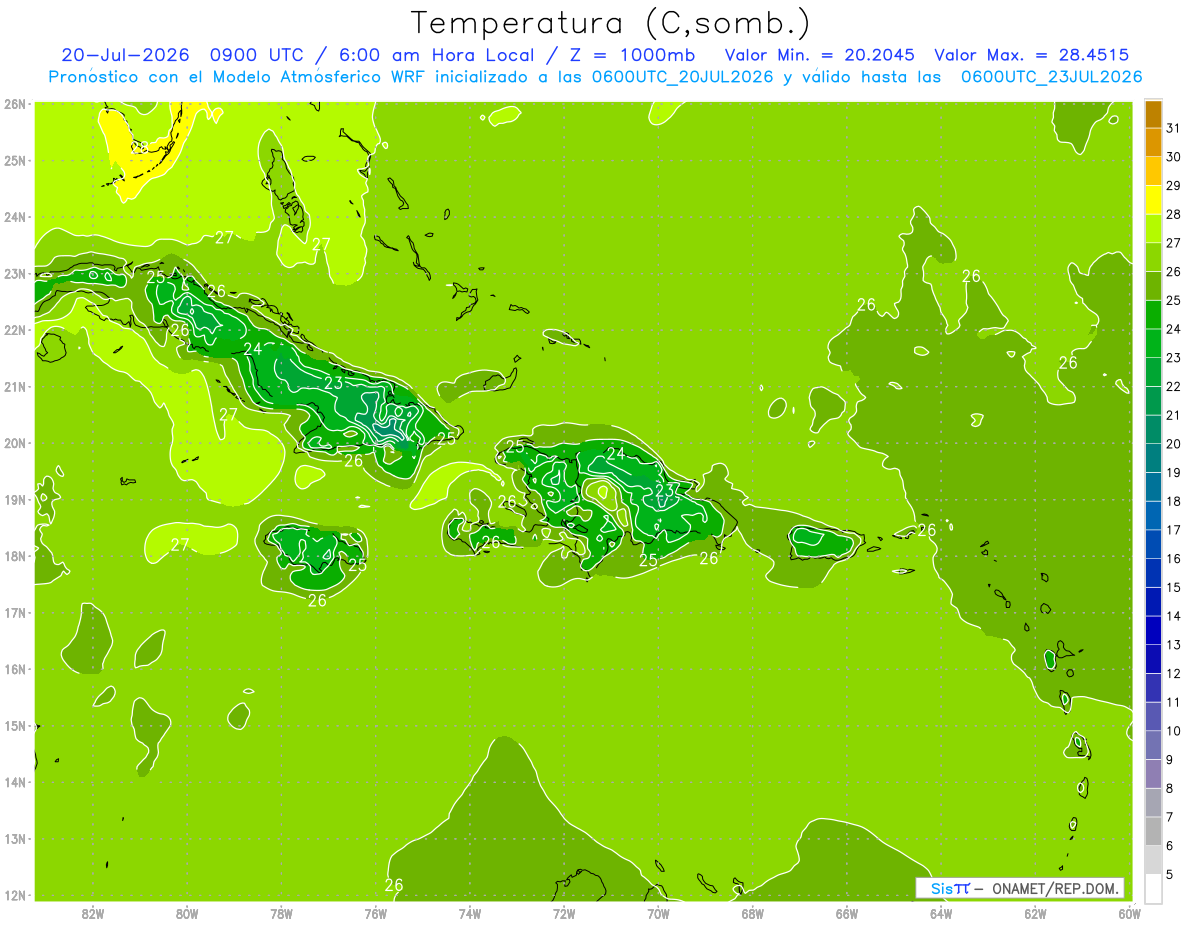
Task: Click the '8' color scale label
Action: (x=1170, y=788)
